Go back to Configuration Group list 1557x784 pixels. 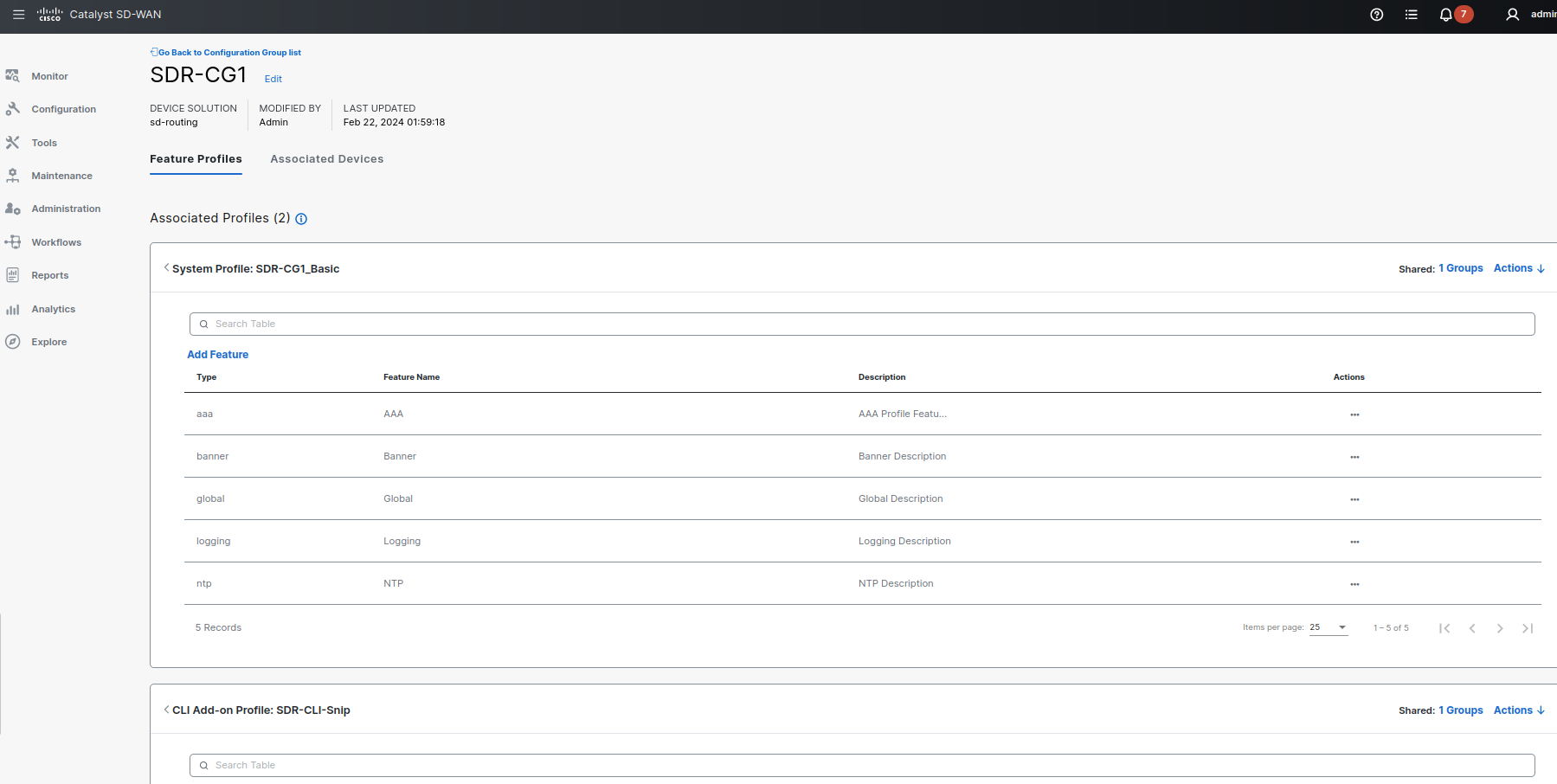pos(227,53)
